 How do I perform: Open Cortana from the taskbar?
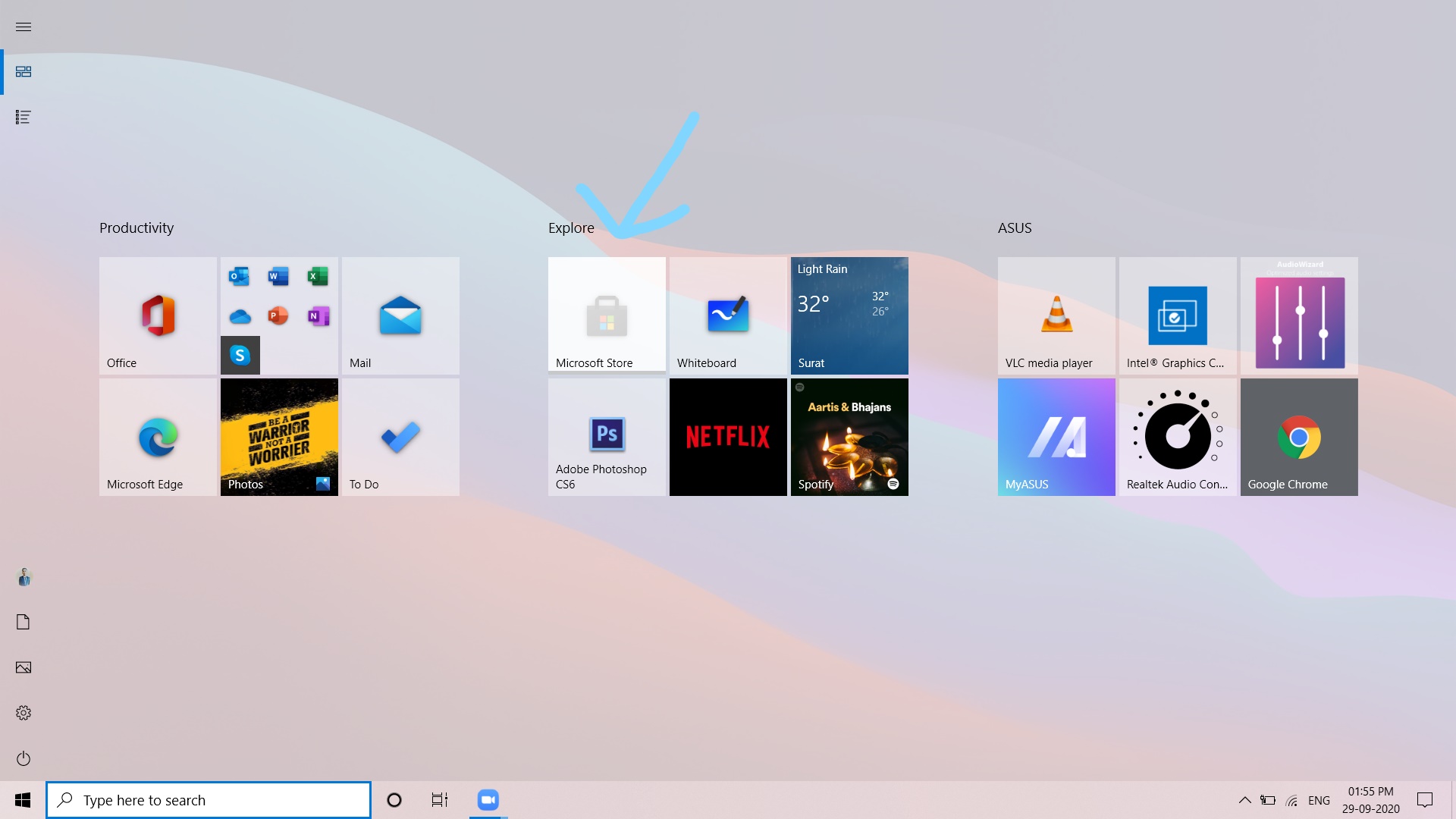pos(394,800)
